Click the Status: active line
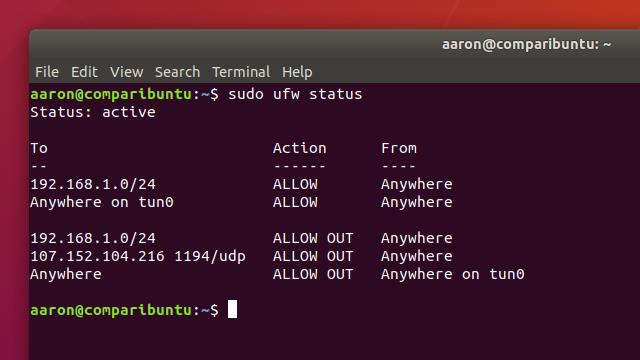The height and width of the screenshot is (360, 640). coord(93,112)
